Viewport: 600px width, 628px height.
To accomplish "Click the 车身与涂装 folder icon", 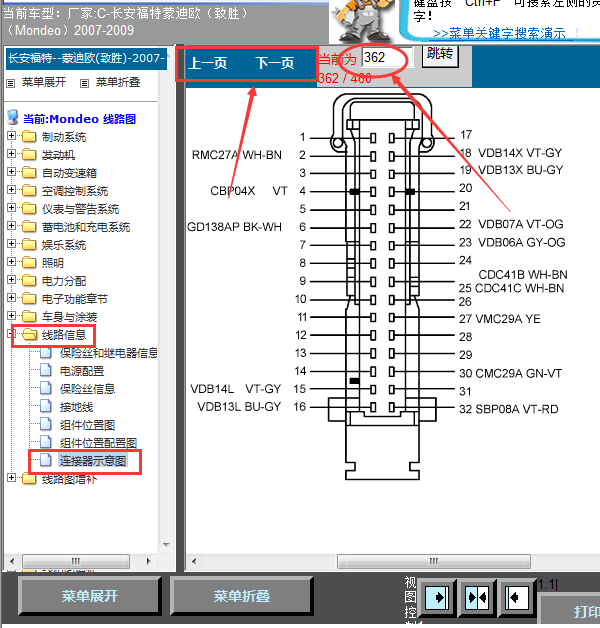I will pos(29,317).
